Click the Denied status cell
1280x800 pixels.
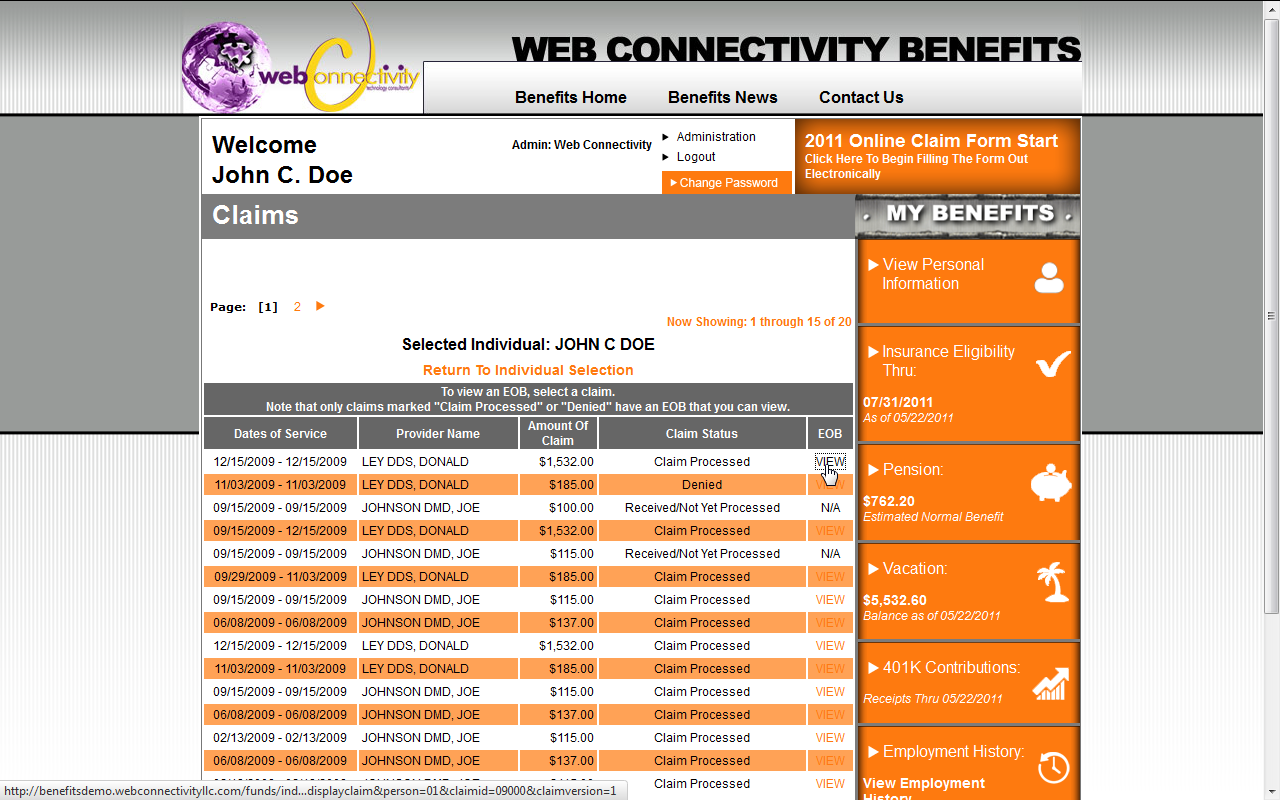[x=702, y=485]
